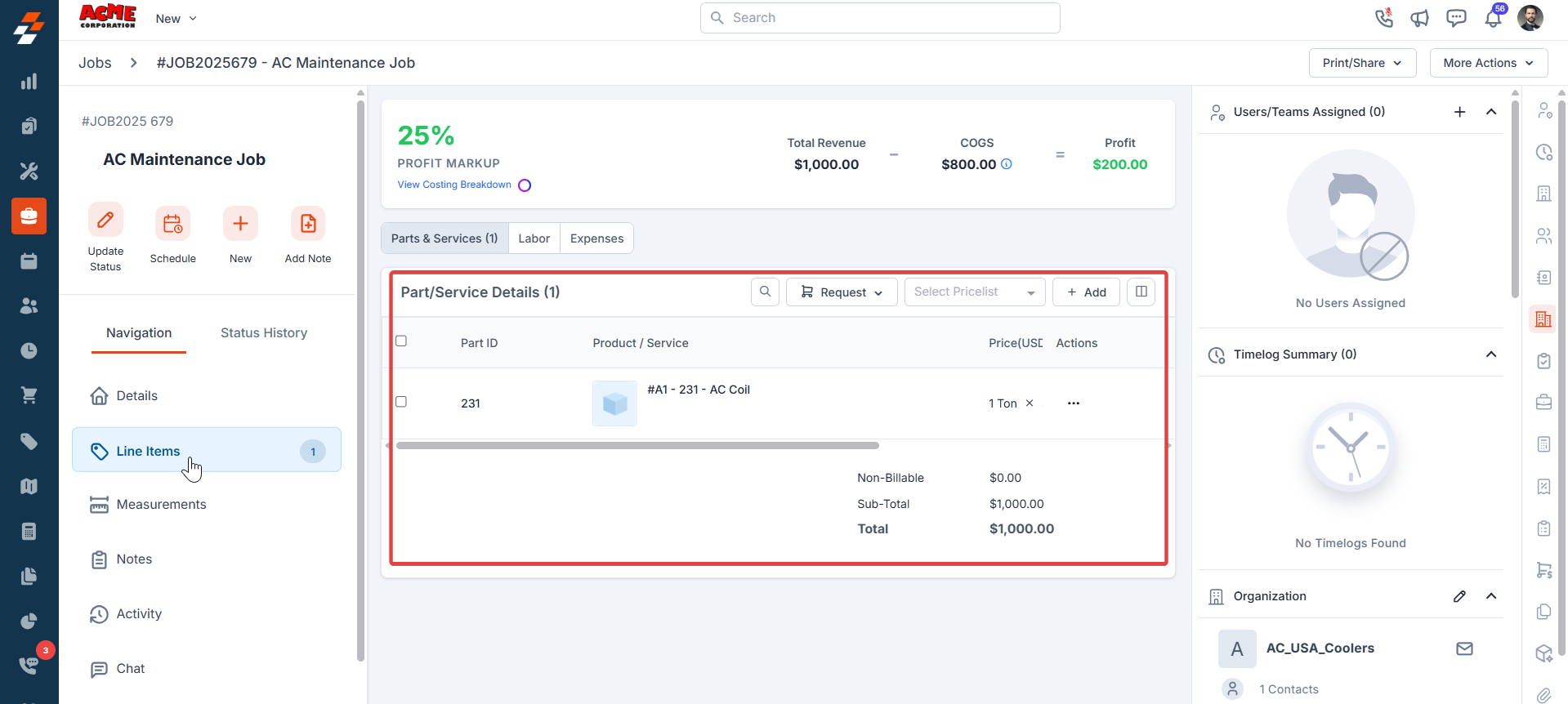Open the dashboard bar chart icon in left sidebar

pos(29,82)
